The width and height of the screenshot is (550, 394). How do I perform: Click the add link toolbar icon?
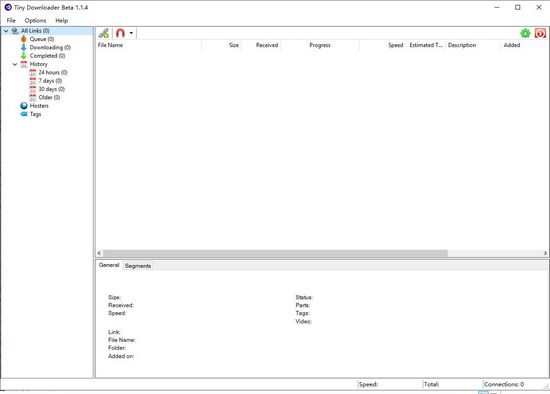click(x=103, y=33)
